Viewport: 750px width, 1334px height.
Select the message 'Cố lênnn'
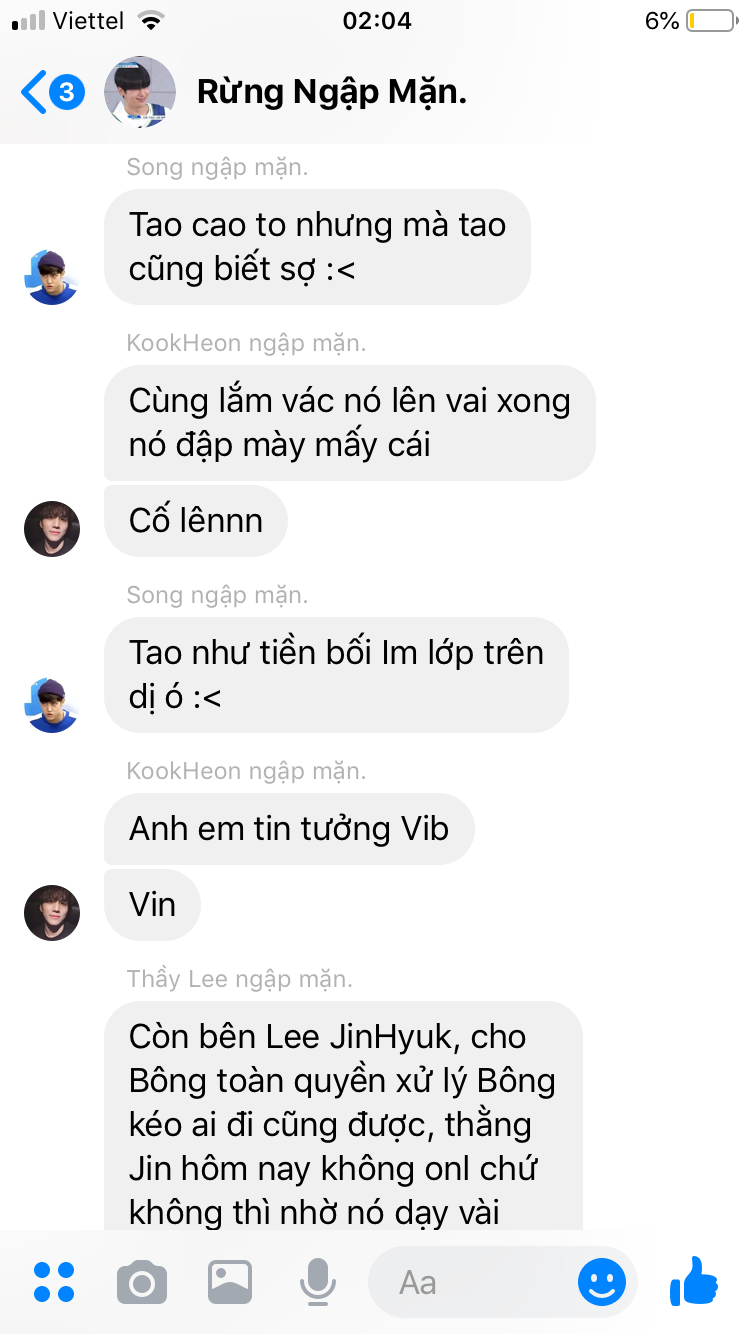[x=196, y=521]
